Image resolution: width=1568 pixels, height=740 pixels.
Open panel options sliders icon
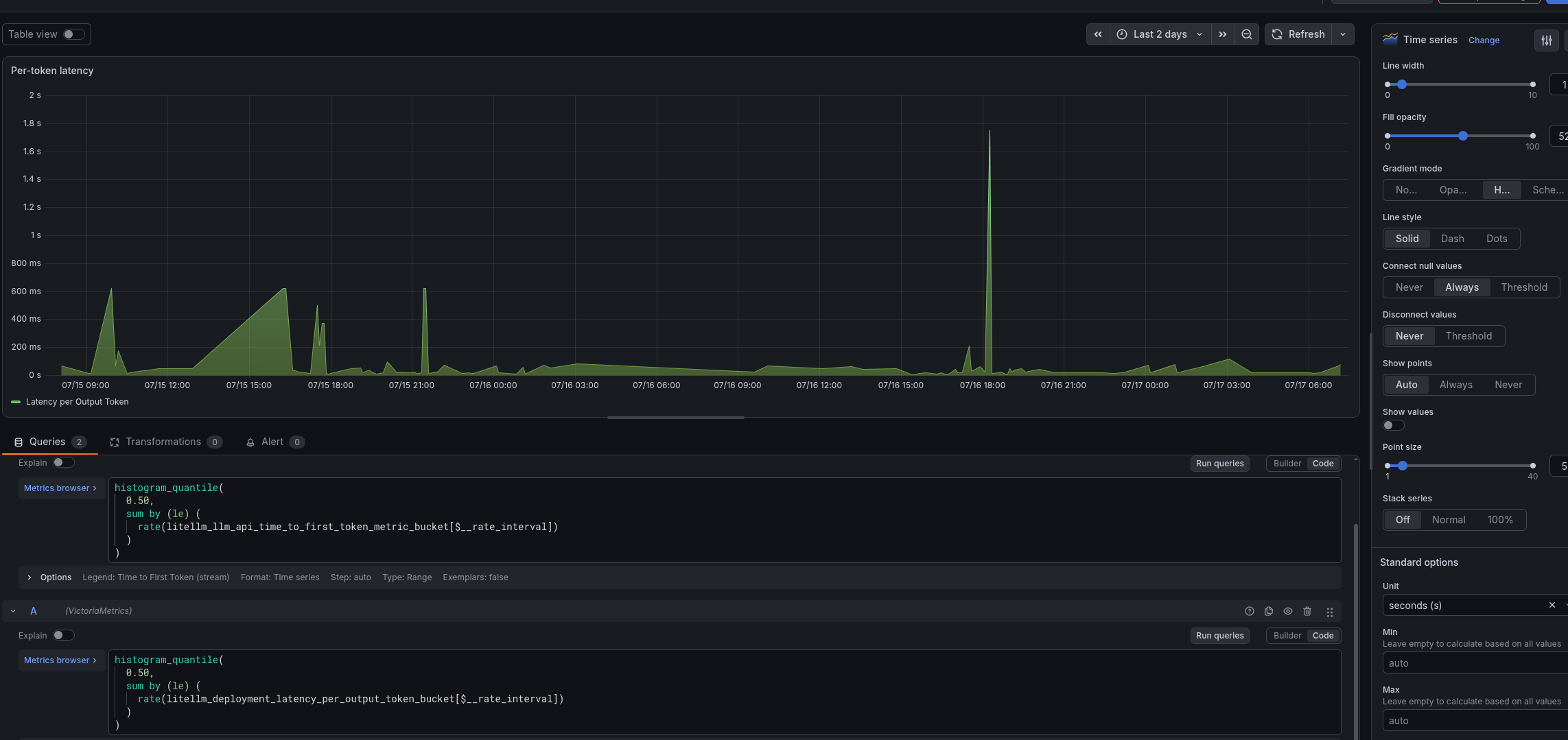[x=1547, y=40]
